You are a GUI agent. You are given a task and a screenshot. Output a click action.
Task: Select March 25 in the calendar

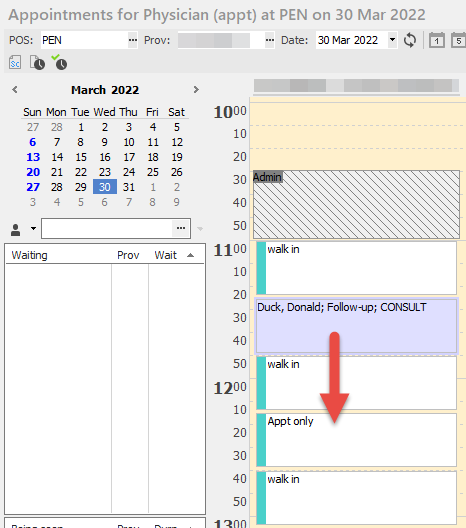(x=153, y=172)
